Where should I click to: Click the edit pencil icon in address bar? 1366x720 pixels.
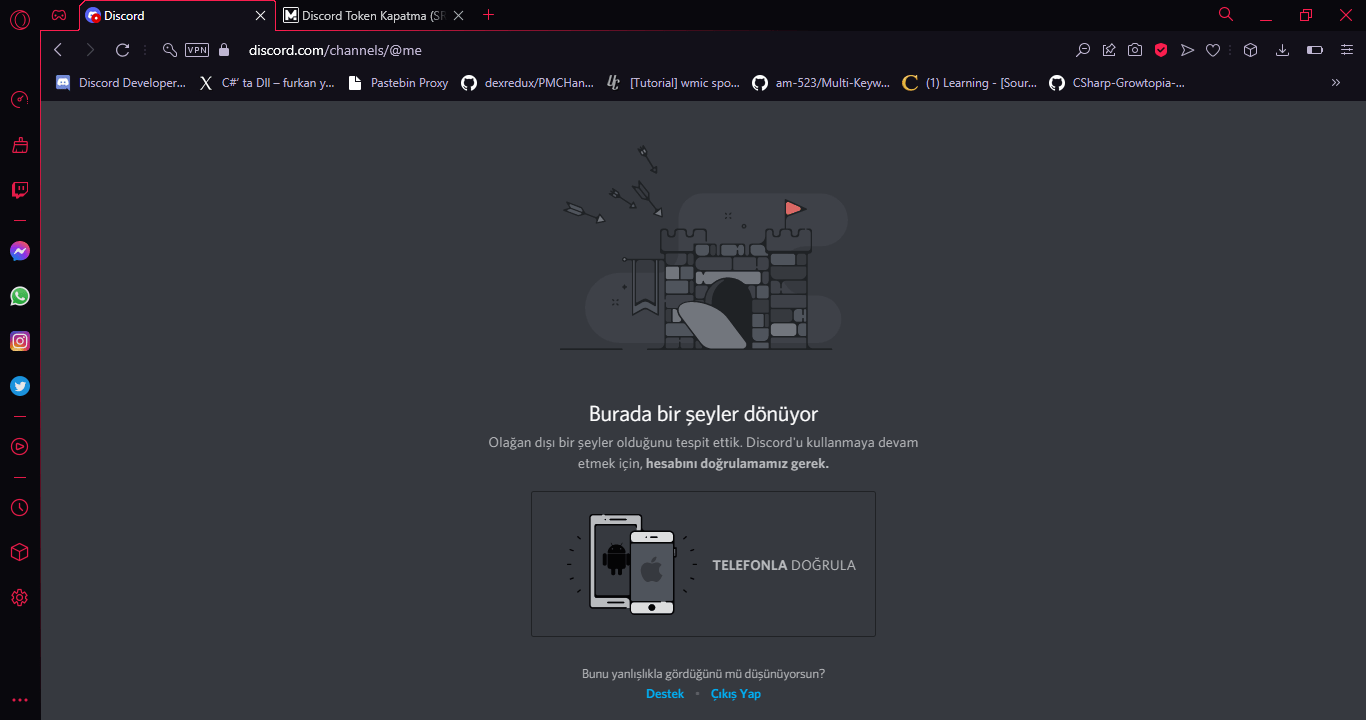click(x=1109, y=50)
